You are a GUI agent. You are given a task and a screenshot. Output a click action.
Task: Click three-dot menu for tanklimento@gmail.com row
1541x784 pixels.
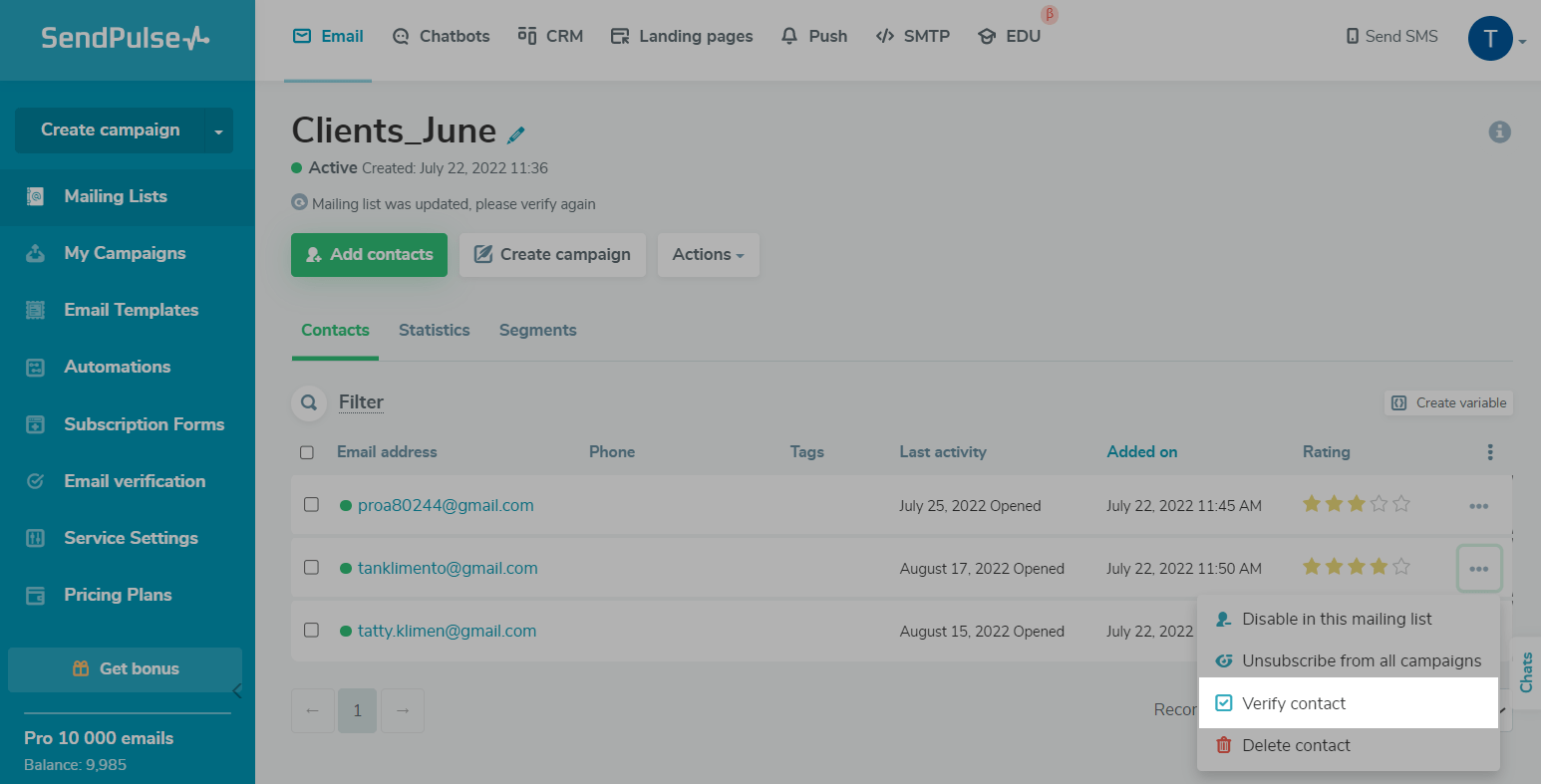1478,569
